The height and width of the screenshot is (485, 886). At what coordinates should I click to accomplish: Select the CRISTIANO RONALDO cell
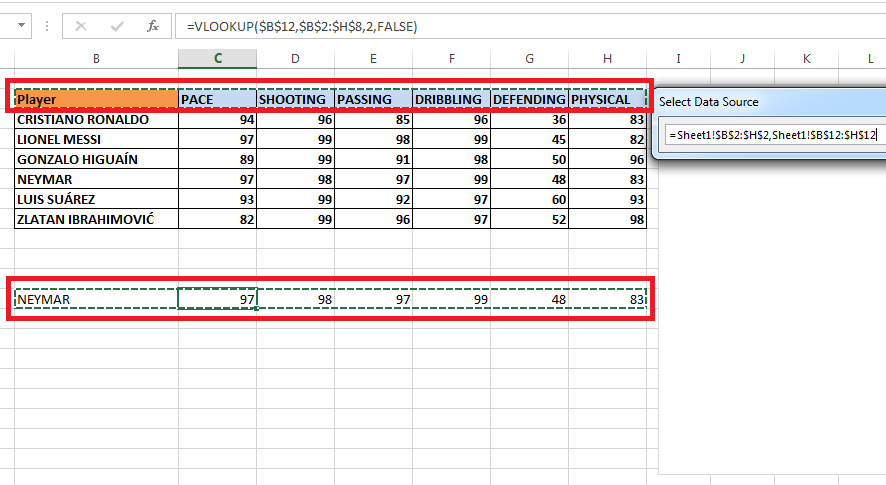point(96,119)
